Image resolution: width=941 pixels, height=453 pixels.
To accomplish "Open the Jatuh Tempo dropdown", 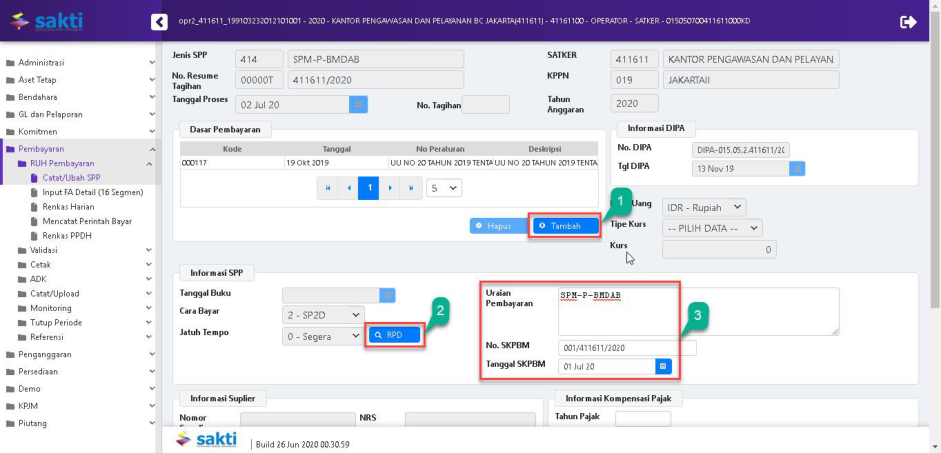I will tap(323, 336).
